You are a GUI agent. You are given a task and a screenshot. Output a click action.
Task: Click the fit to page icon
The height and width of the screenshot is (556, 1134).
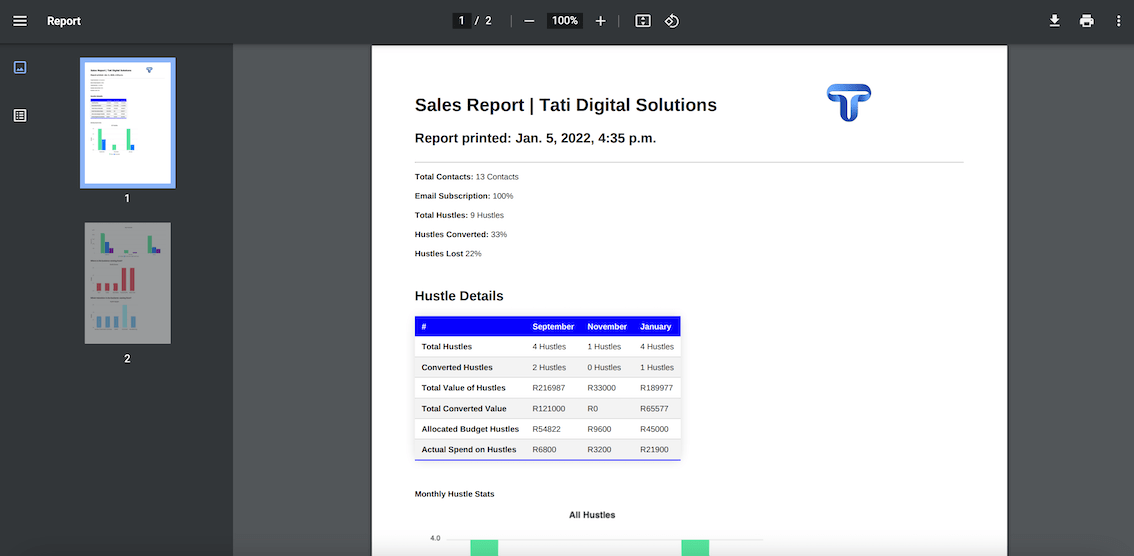click(643, 21)
